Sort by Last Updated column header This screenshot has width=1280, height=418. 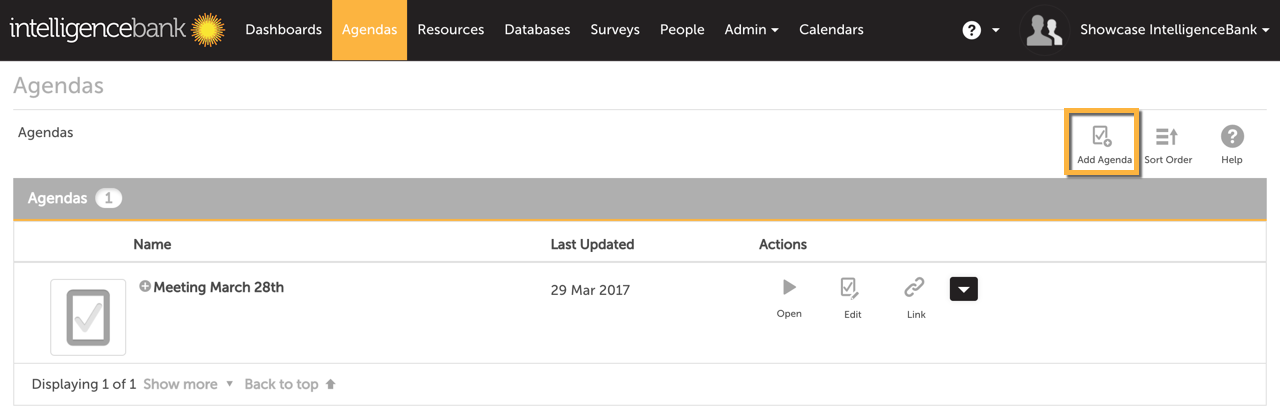pyautogui.click(x=592, y=244)
